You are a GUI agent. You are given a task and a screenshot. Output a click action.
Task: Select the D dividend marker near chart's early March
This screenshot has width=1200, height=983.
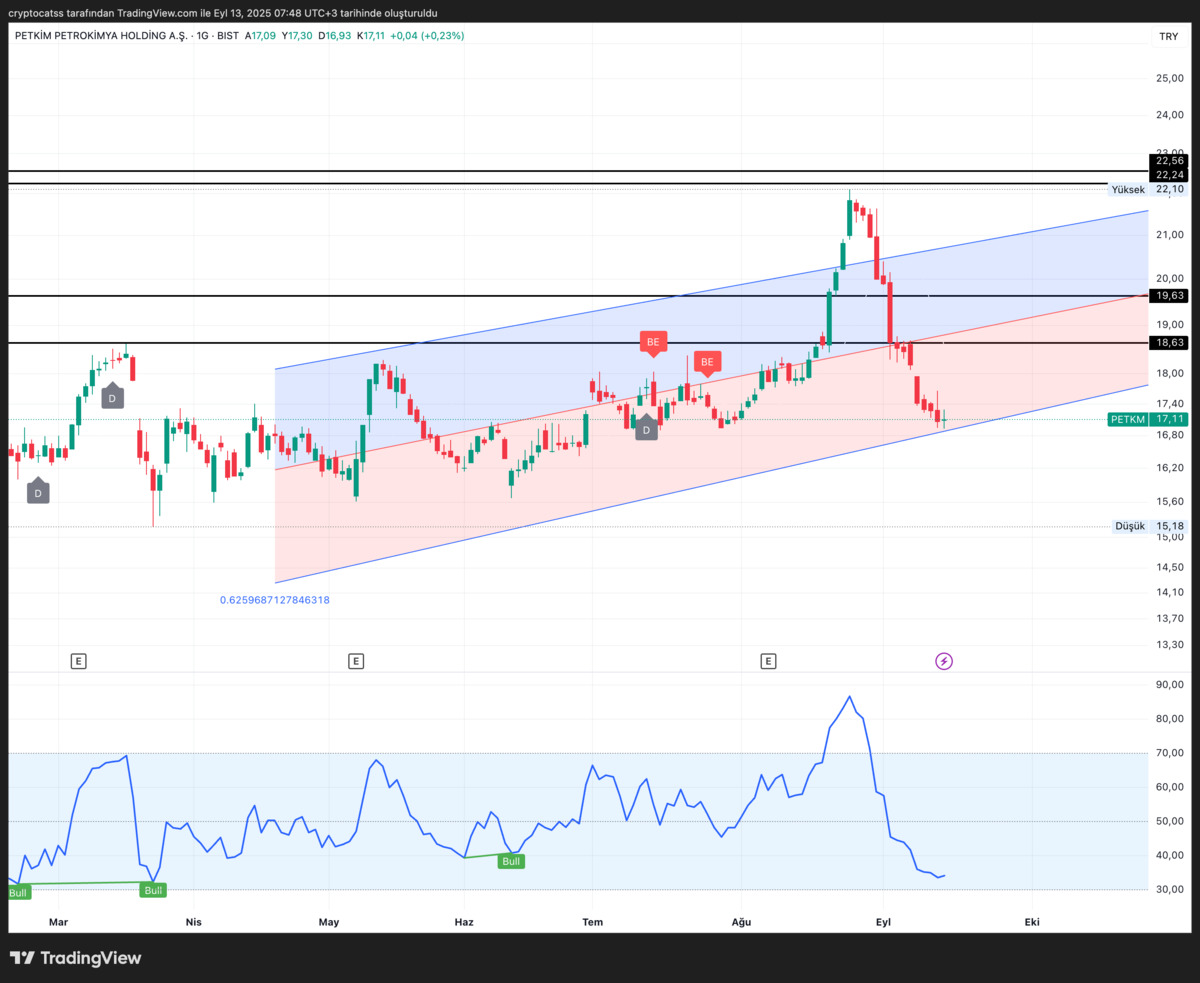pos(38,492)
